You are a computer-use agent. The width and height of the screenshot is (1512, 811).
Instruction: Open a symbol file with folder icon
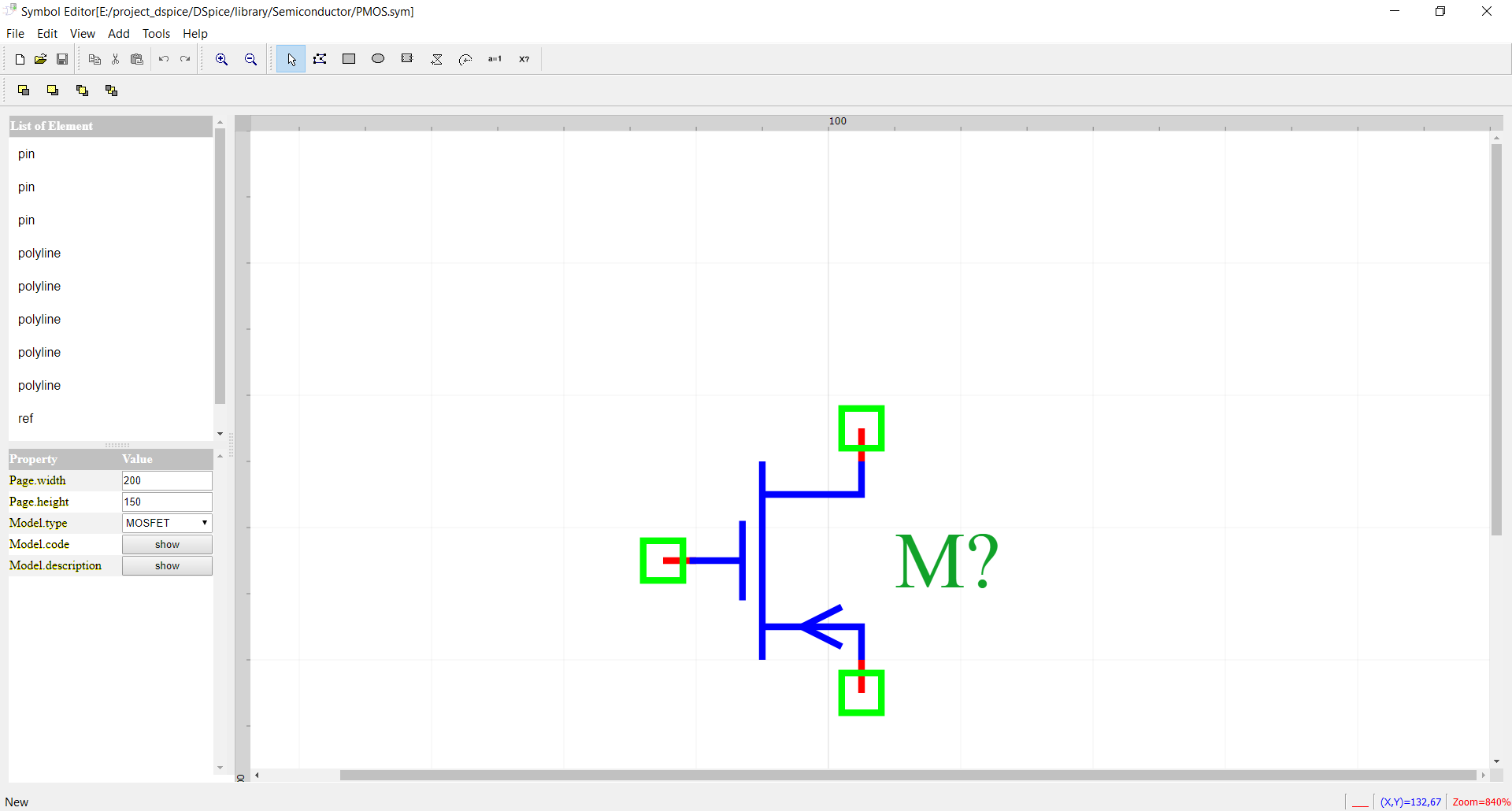40,59
